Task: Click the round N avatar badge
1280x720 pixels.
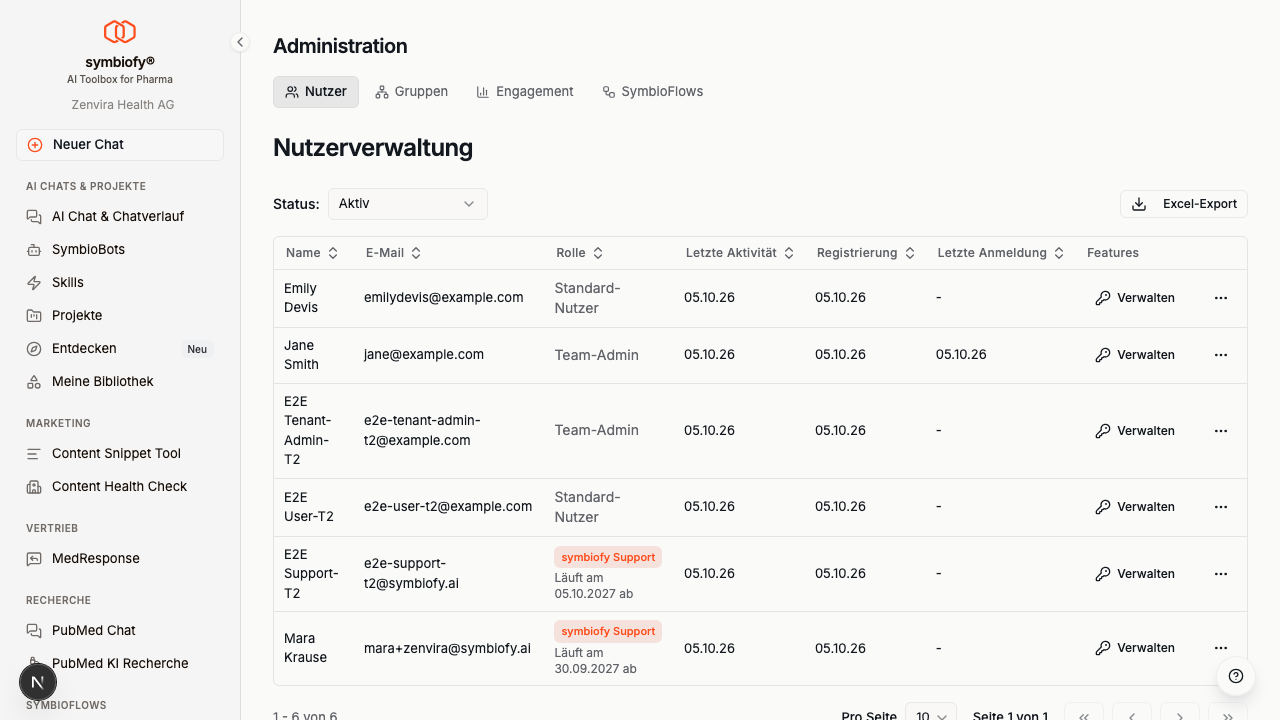Action: pyautogui.click(x=38, y=682)
